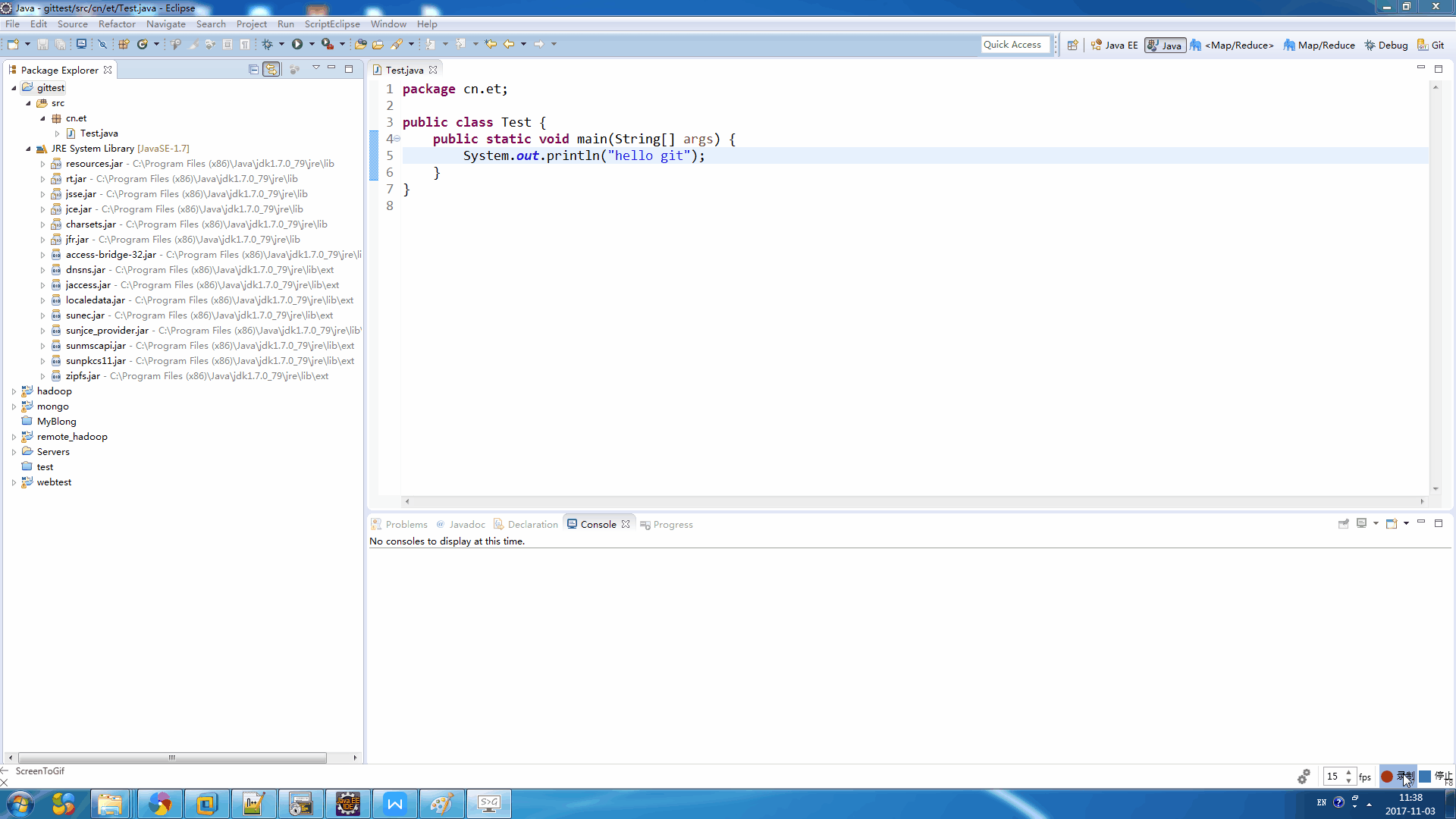Expand the webtest project node

[x=14, y=482]
